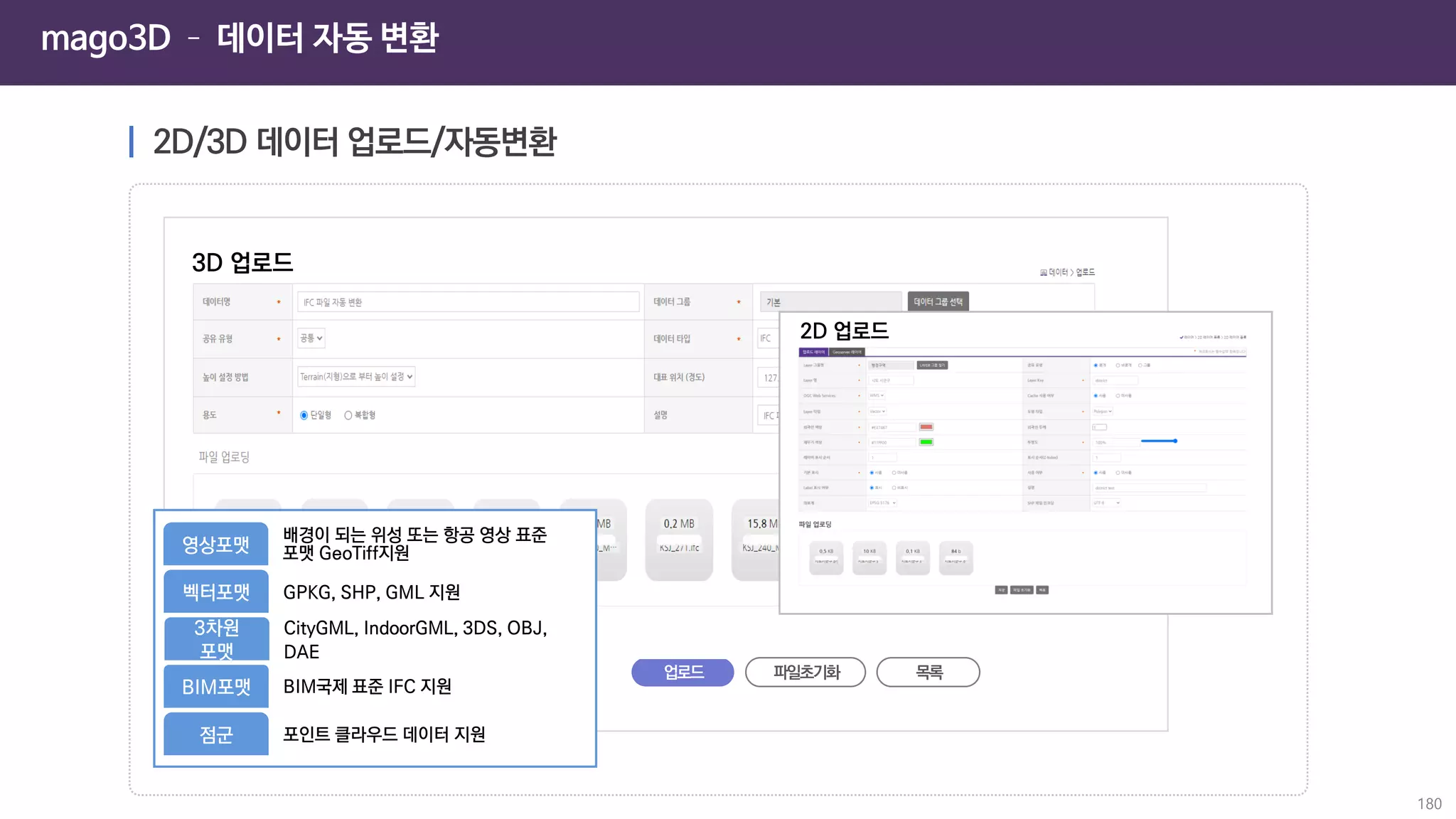Image resolution: width=1456 pixels, height=819 pixels.
Task: Select the 0.1 KB file in 2D upload
Action: click(x=913, y=557)
